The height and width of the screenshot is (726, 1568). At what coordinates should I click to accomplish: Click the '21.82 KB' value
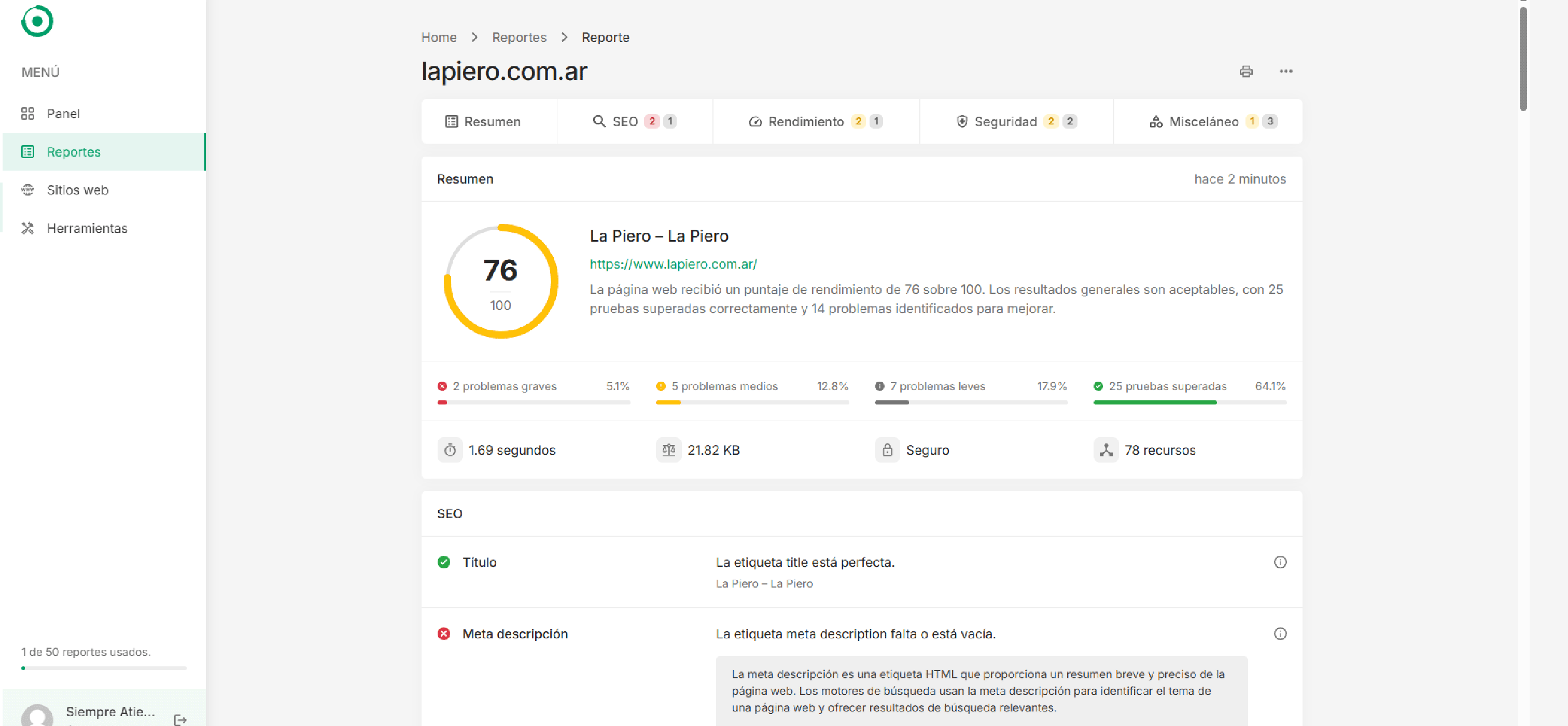tap(713, 450)
